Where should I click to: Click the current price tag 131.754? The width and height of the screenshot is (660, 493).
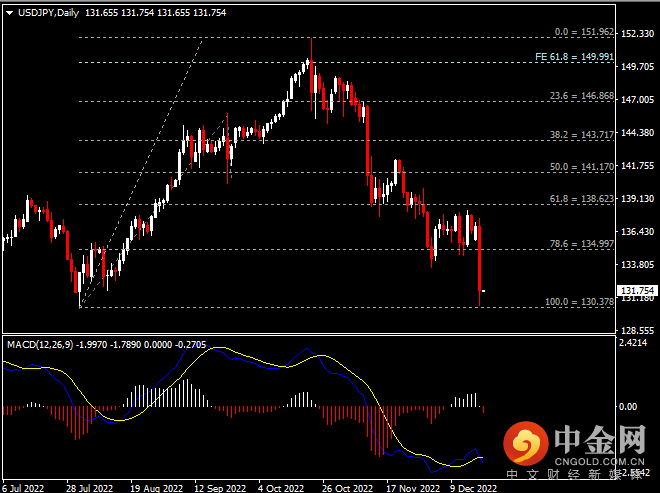pyautogui.click(x=637, y=291)
